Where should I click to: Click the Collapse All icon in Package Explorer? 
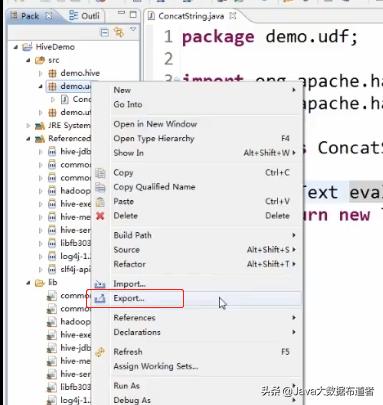coord(104,33)
